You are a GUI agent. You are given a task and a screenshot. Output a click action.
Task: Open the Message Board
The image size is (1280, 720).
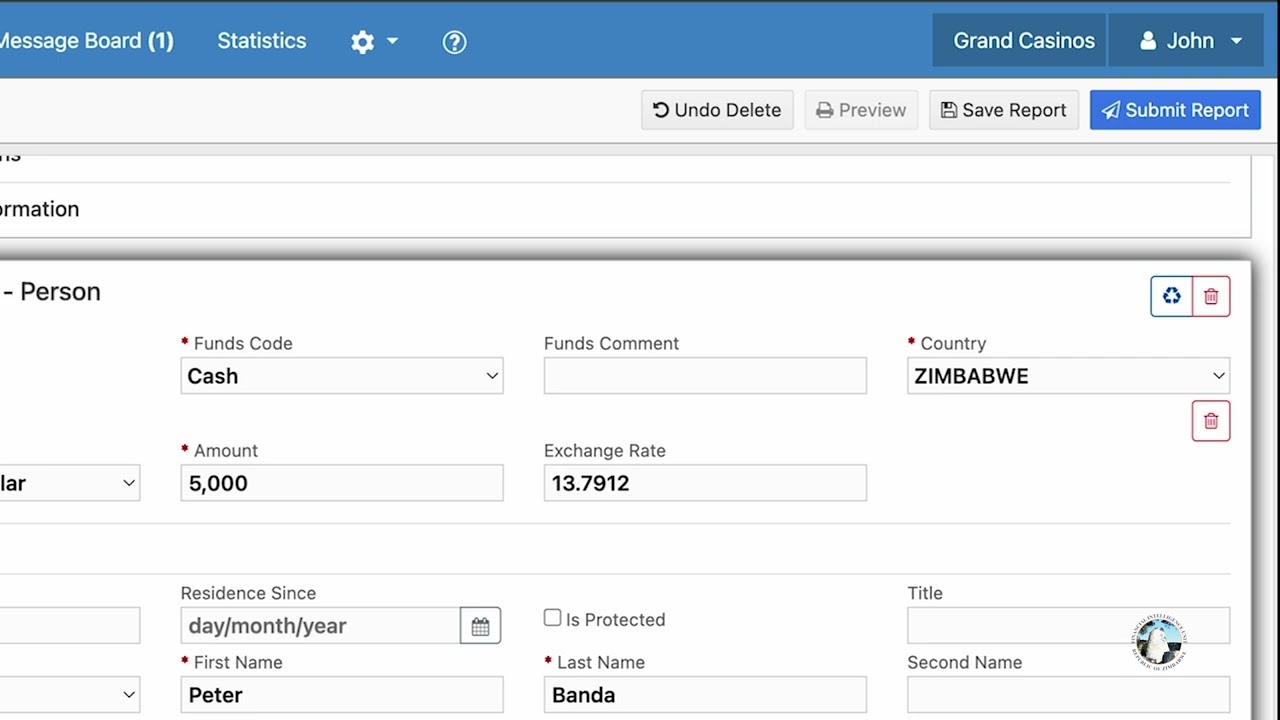click(x=86, y=41)
